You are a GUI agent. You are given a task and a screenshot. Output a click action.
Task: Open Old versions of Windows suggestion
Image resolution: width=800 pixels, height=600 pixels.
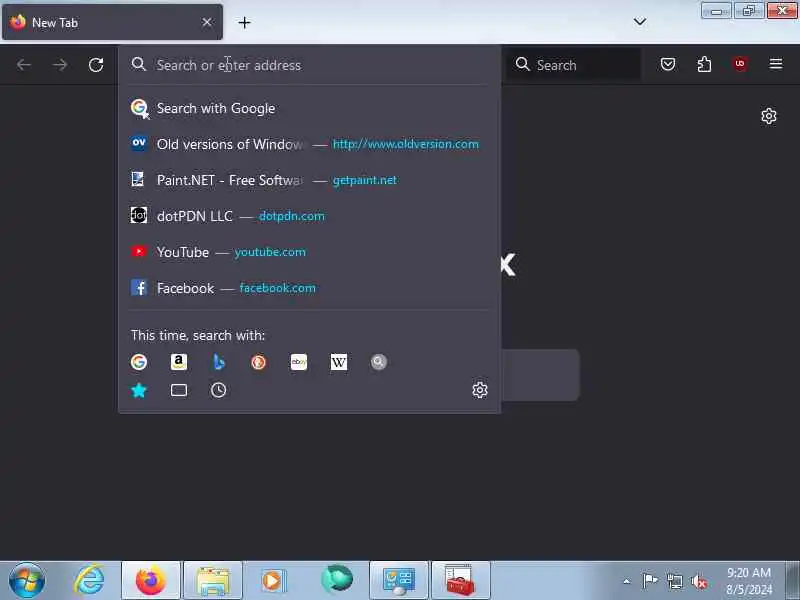pos(309,144)
